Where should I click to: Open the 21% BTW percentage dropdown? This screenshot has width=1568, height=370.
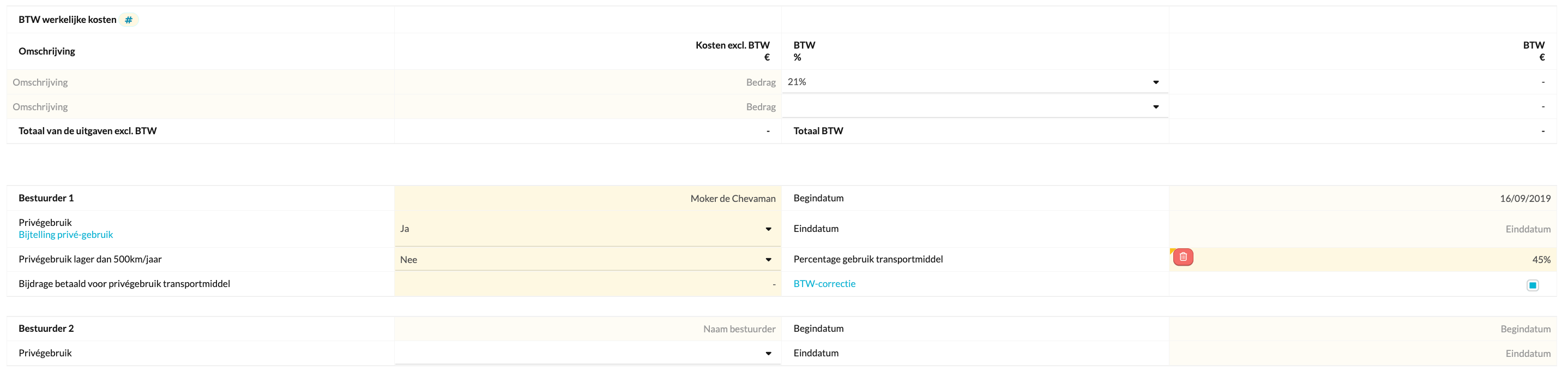pyautogui.click(x=974, y=82)
